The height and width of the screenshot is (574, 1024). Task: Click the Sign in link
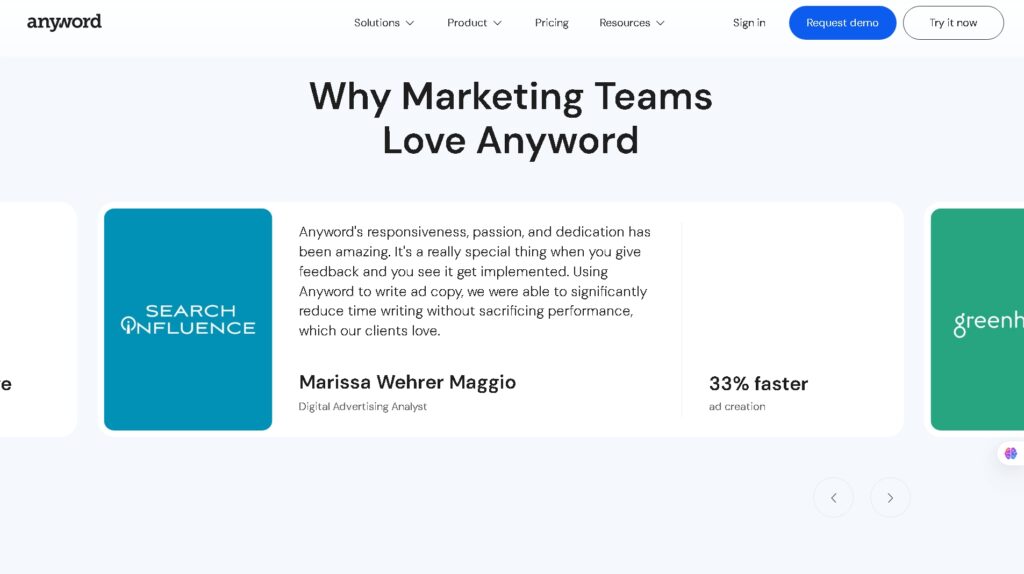[749, 23]
